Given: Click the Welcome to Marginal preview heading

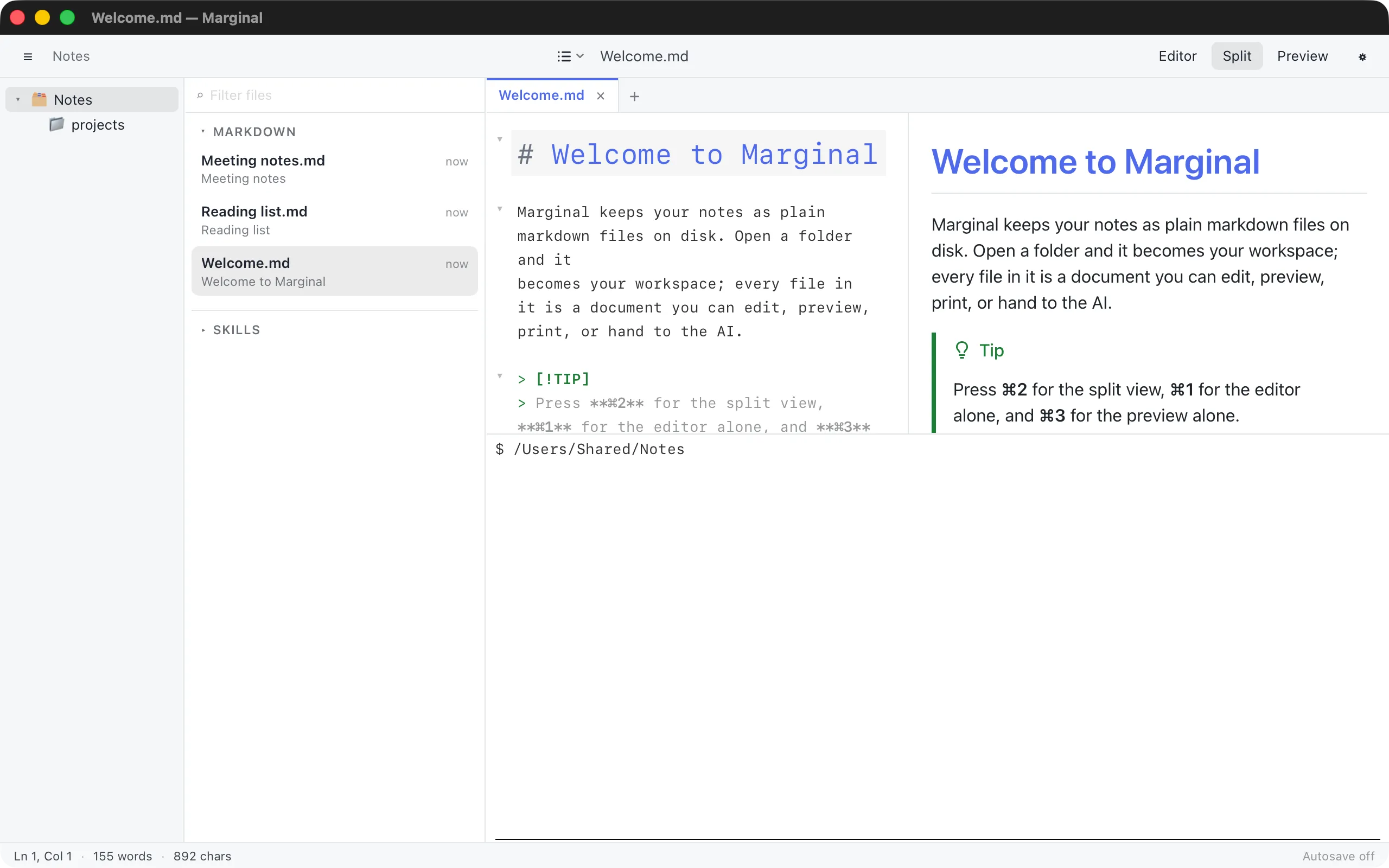Looking at the screenshot, I should coord(1095,161).
